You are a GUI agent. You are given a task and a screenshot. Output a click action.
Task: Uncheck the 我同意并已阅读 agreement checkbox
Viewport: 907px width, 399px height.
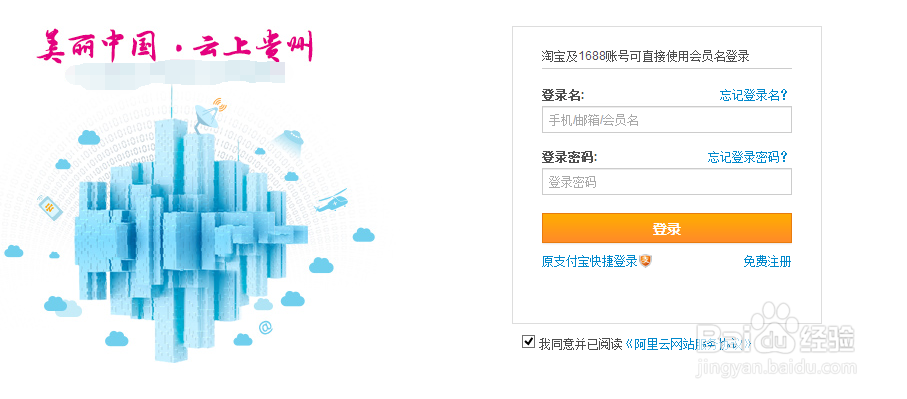(528, 342)
